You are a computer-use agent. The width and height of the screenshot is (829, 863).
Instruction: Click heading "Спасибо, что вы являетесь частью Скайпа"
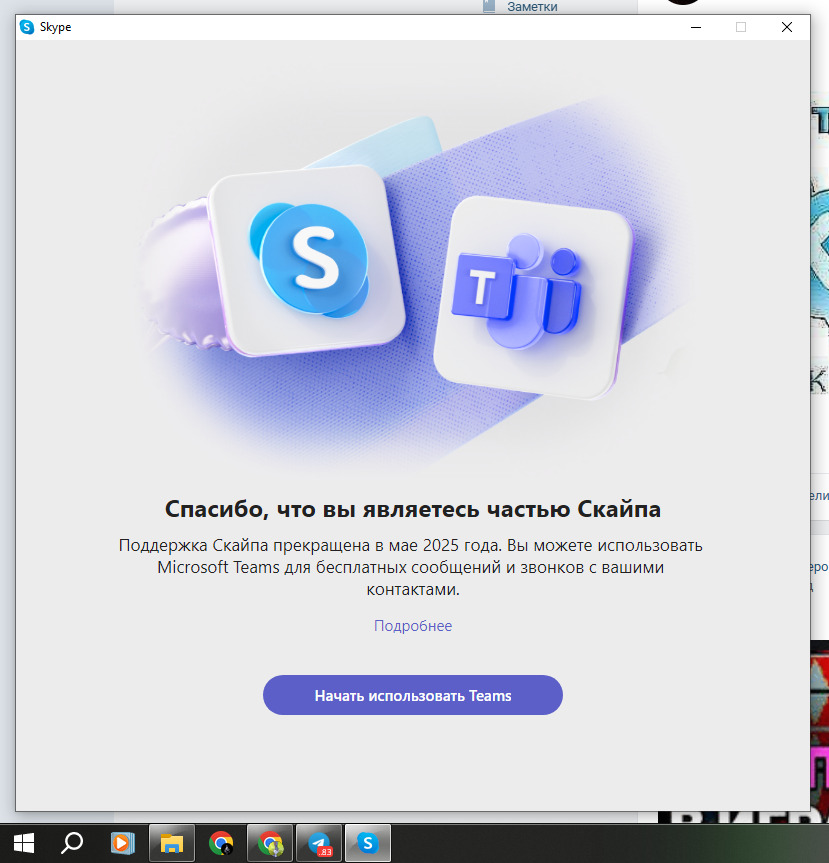coord(413,509)
